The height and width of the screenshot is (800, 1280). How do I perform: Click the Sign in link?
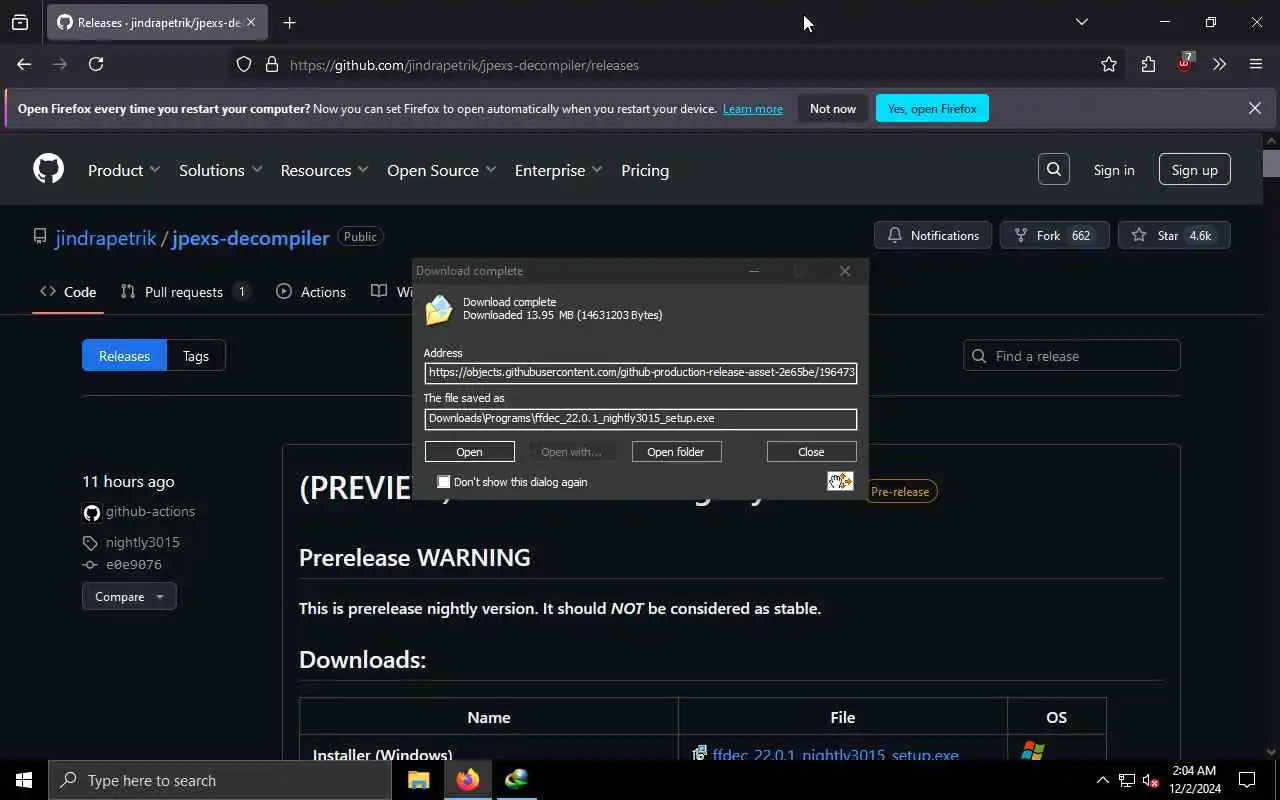1114,170
